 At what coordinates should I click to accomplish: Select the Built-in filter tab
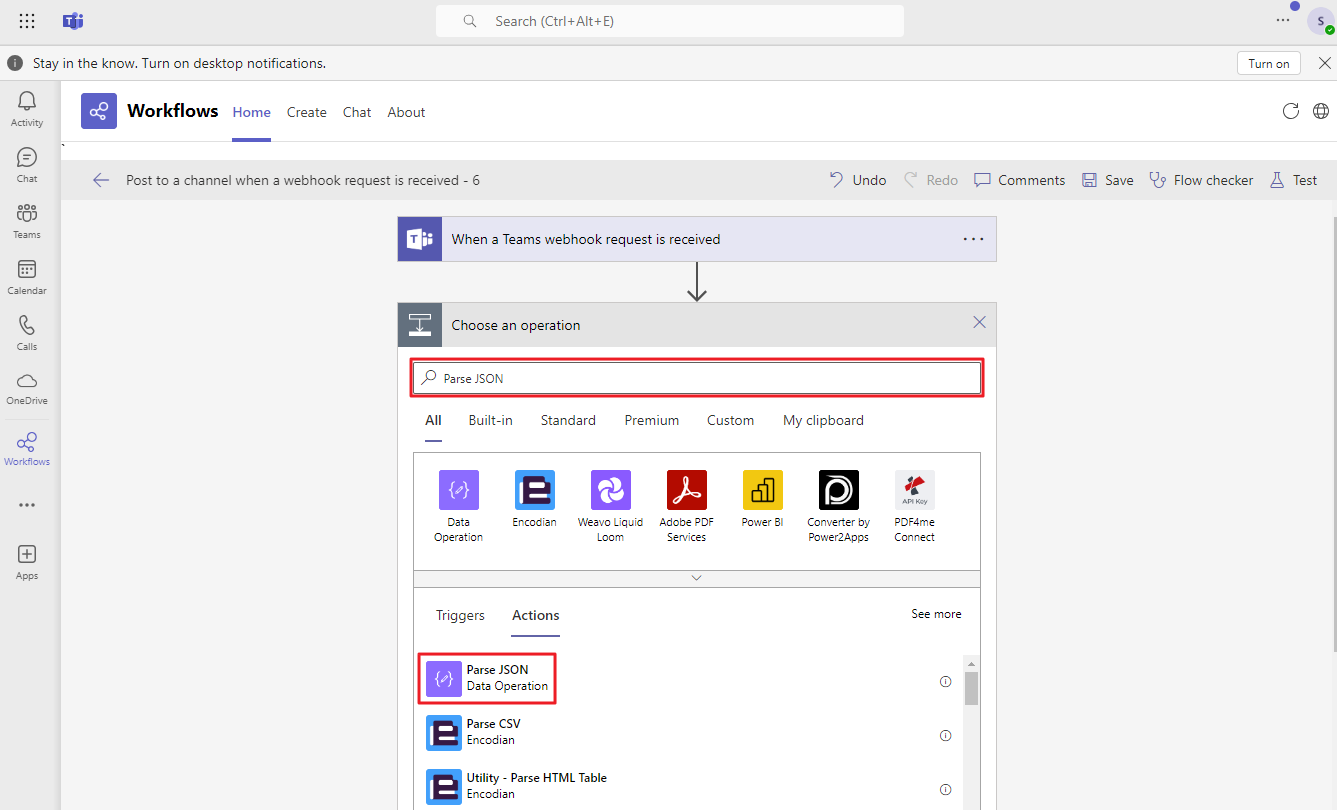point(491,421)
